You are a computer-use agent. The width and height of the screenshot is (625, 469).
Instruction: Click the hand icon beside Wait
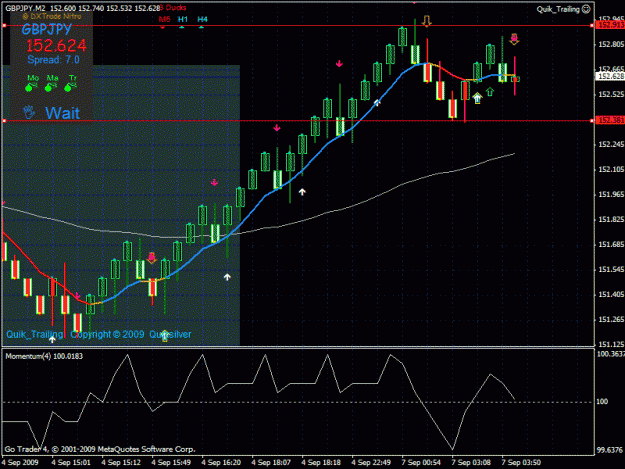[x=29, y=112]
